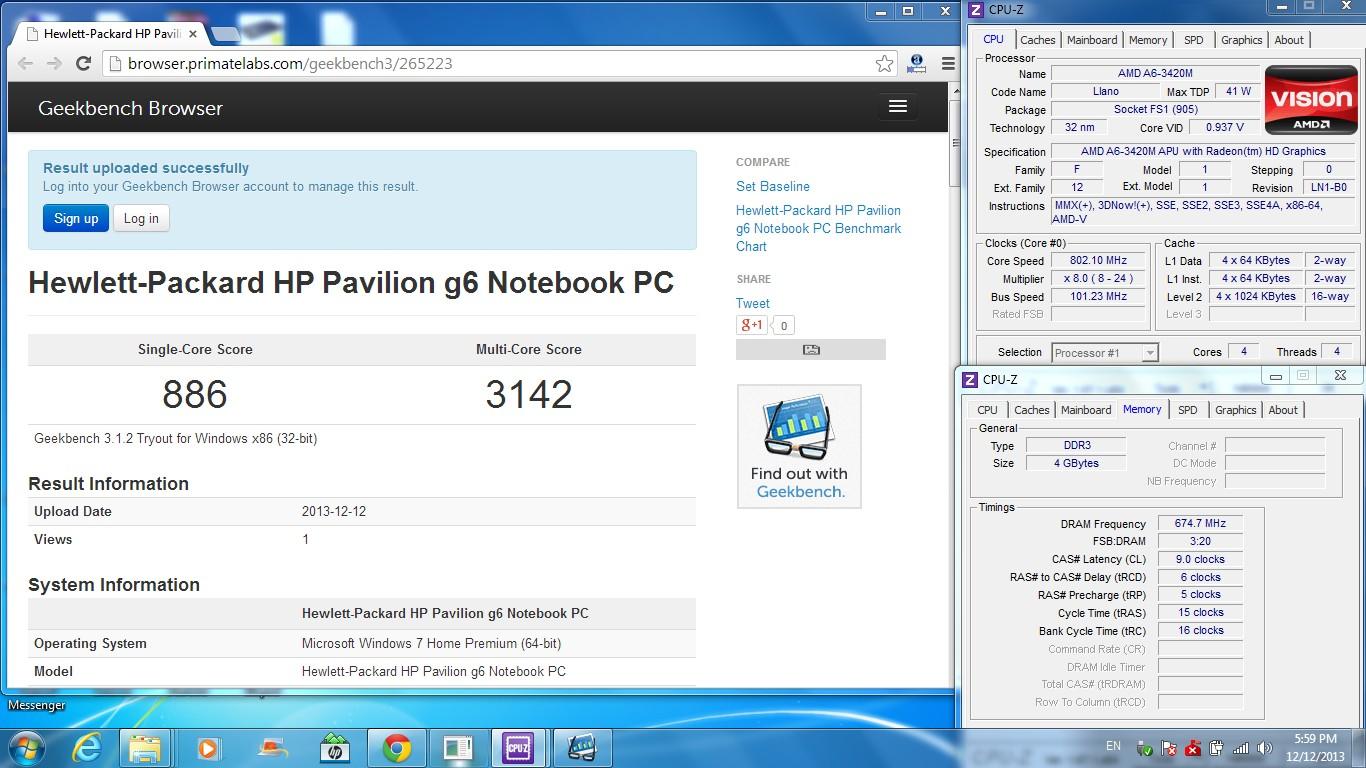Open Mainboard tab in upper CPU-Z
This screenshot has height=768, width=1366.
point(1092,40)
